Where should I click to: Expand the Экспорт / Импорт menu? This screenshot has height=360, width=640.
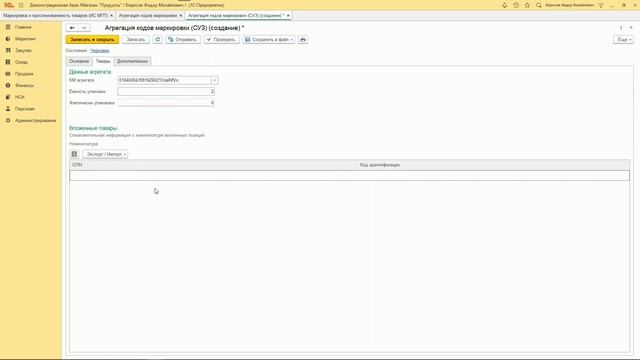coord(105,154)
